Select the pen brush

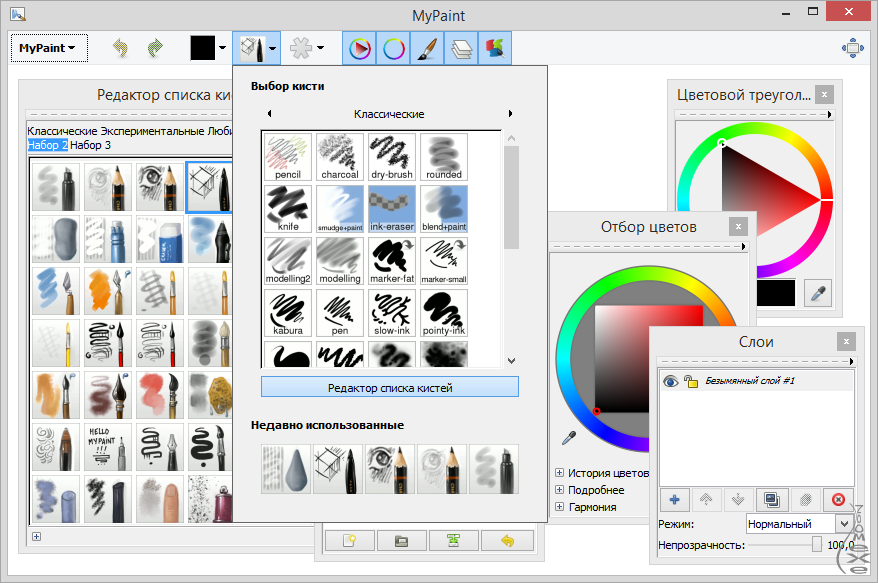click(340, 313)
